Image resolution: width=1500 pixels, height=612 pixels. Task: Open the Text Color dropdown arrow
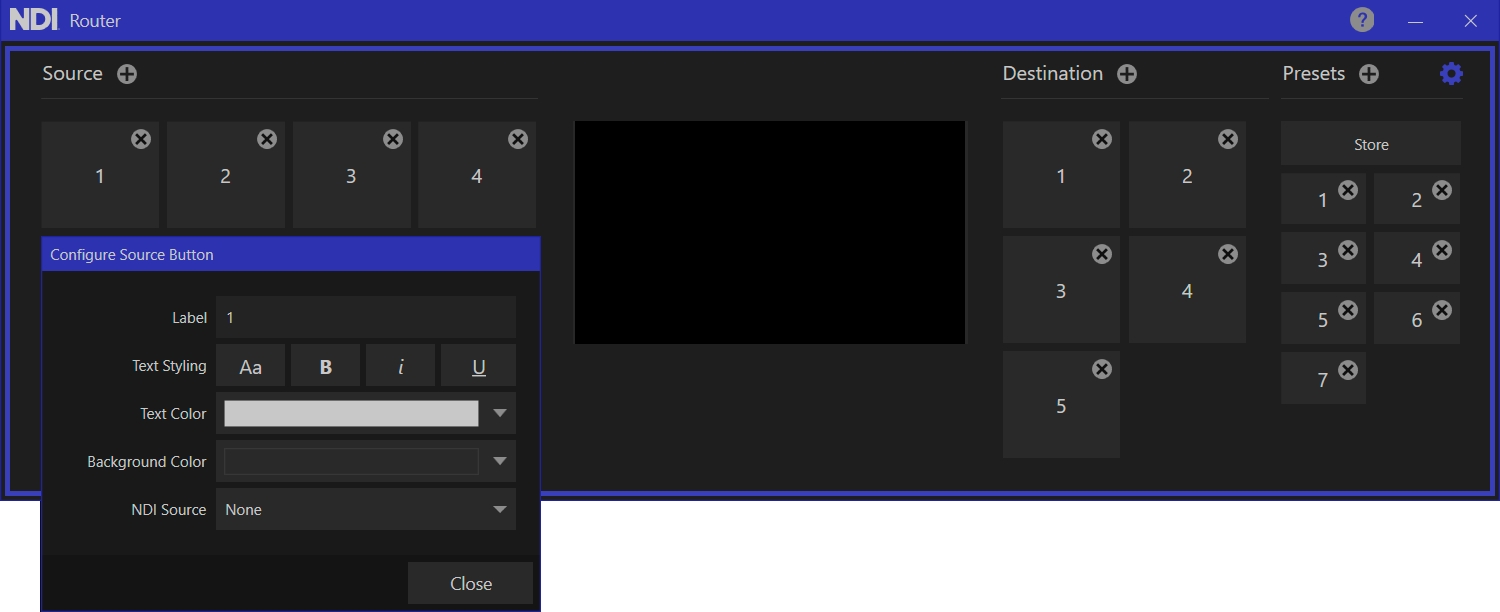pos(499,413)
